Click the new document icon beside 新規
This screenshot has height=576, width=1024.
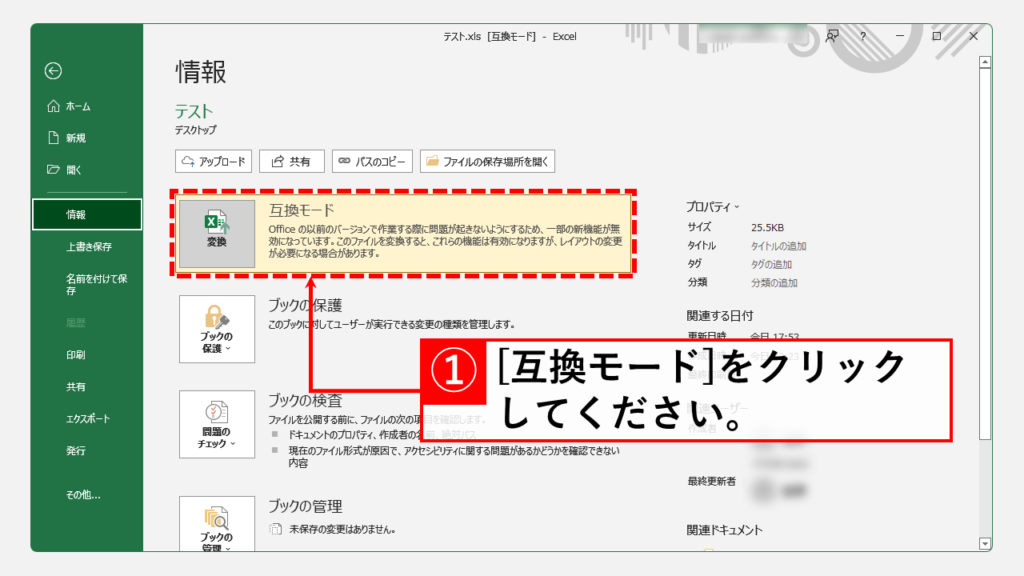point(54,137)
